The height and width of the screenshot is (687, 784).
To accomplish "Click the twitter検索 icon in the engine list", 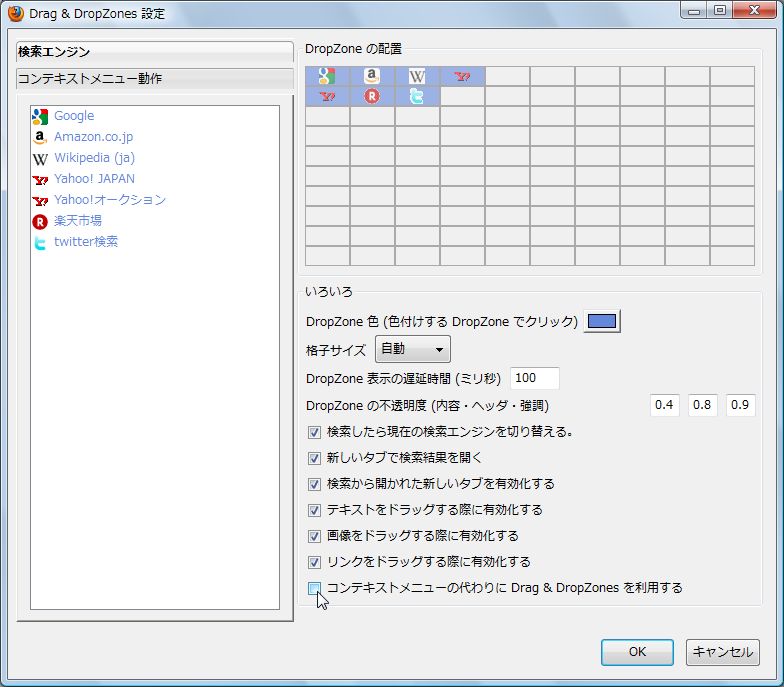I will (40, 242).
